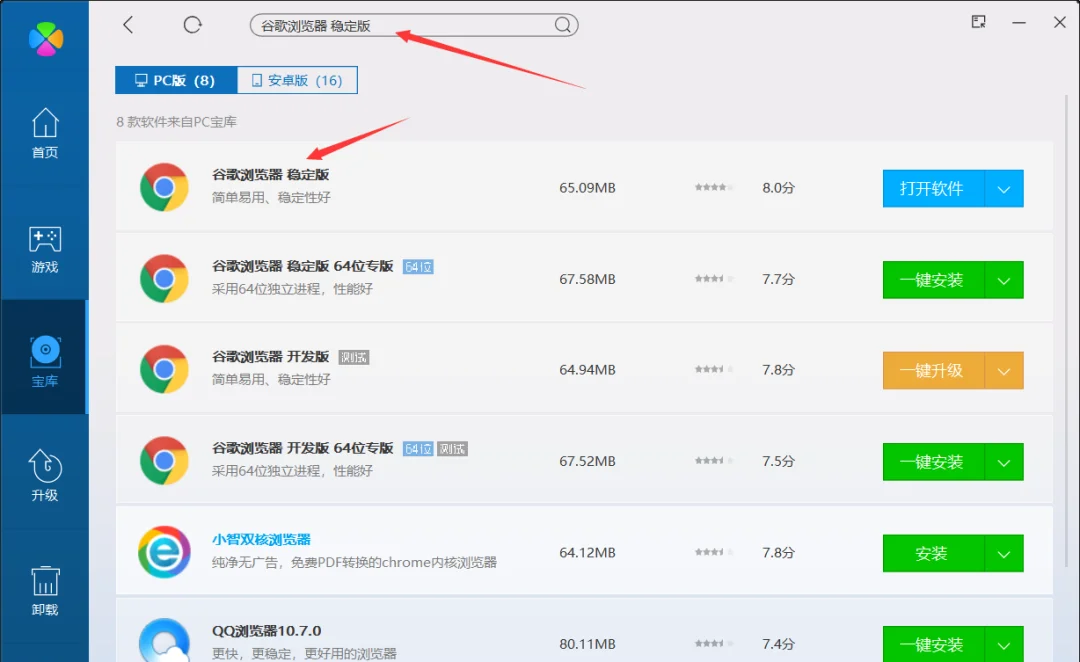
Task: Click 测试 badge on 谷歌浏览器 开发版
Action: coord(354,358)
